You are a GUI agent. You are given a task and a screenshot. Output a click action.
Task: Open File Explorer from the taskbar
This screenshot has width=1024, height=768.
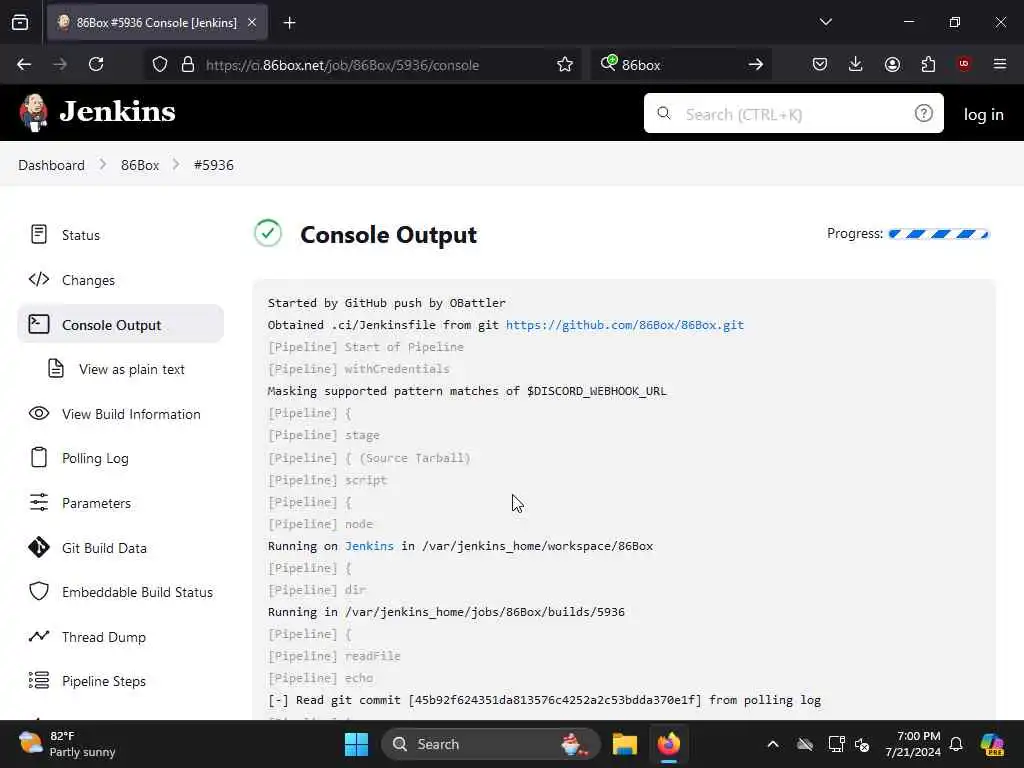point(624,744)
